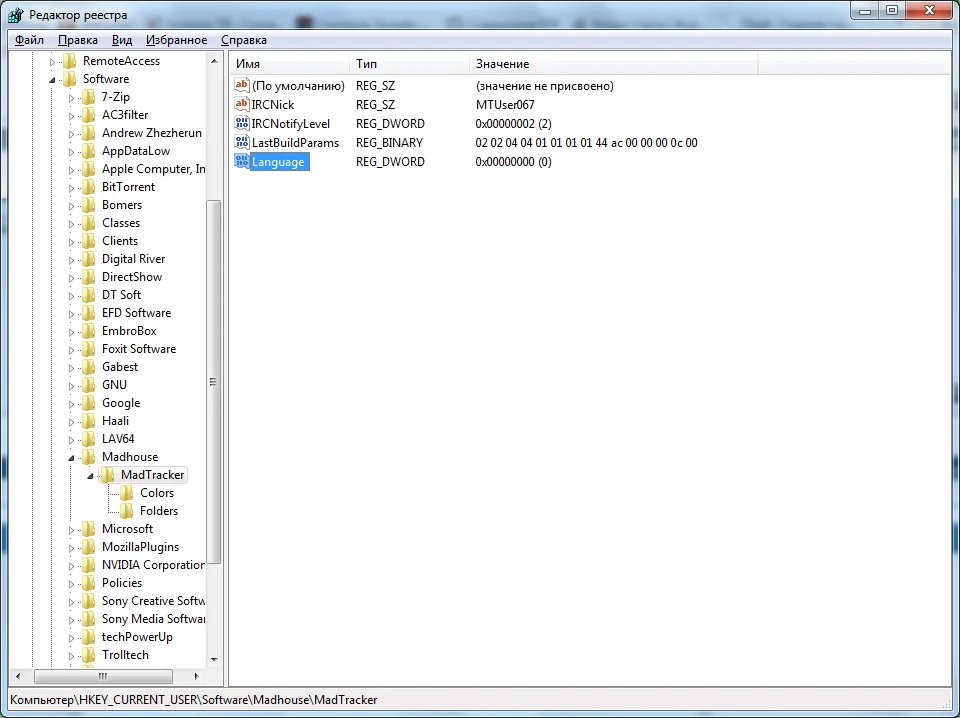Viewport: 960px width, 718px height.
Task: Click the Haali folder icon
Action: (89, 421)
